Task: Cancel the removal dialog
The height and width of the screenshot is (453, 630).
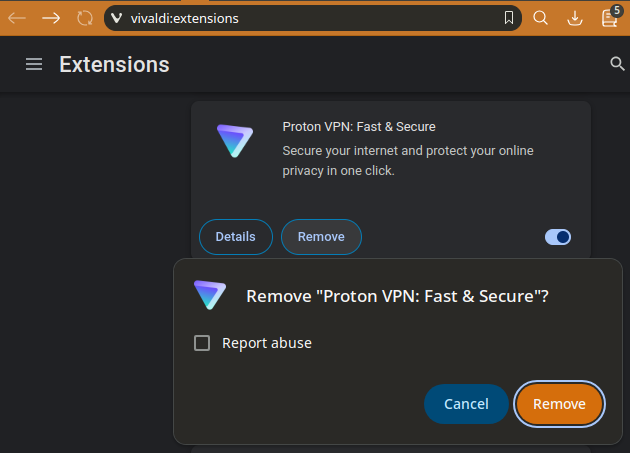Action: 466,404
